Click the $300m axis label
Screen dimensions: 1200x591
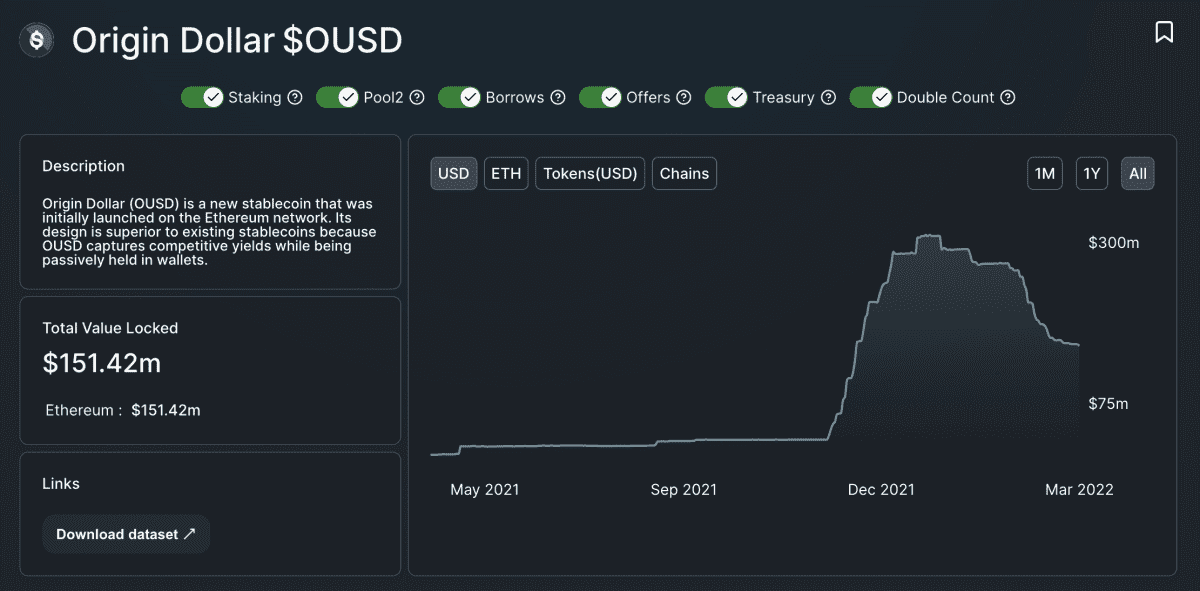pyautogui.click(x=1114, y=243)
